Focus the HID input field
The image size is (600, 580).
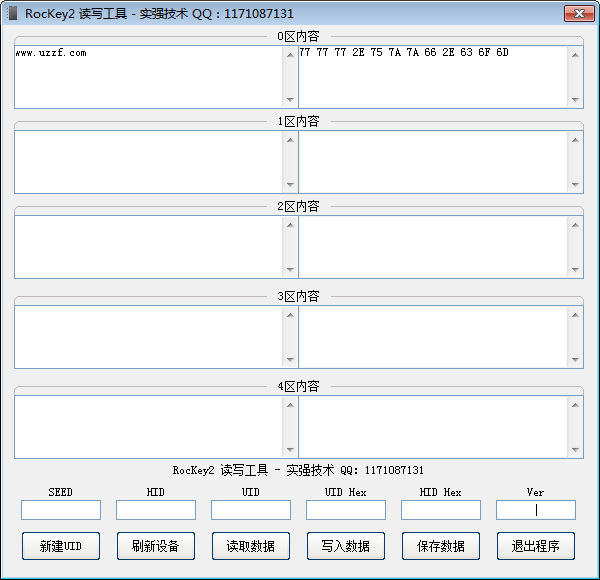tap(156, 510)
